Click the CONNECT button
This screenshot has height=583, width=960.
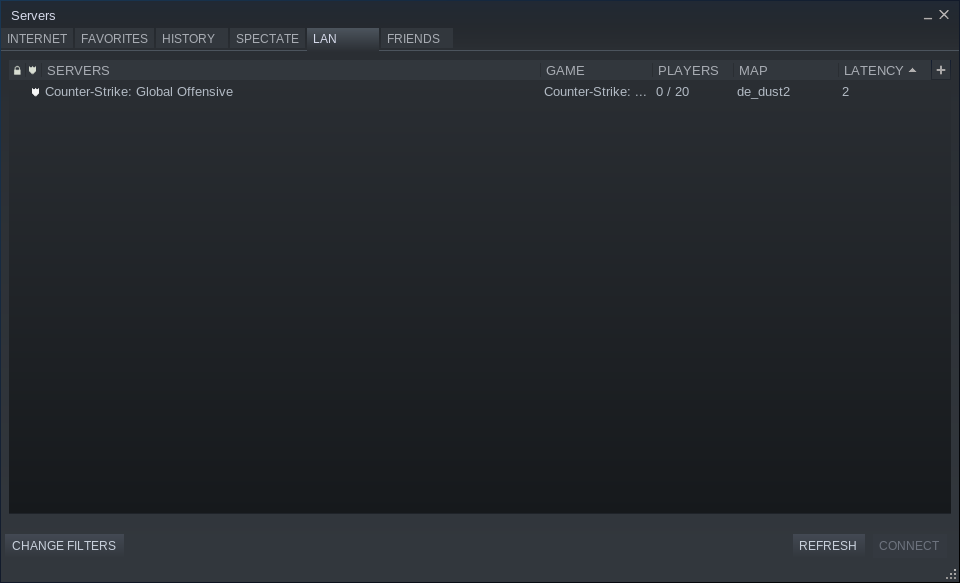click(909, 546)
